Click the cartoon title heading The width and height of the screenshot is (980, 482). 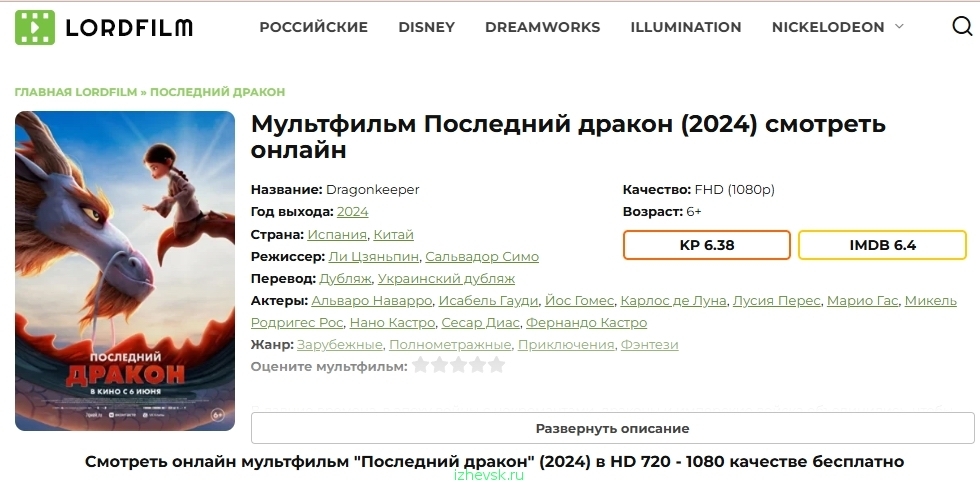click(x=568, y=137)
